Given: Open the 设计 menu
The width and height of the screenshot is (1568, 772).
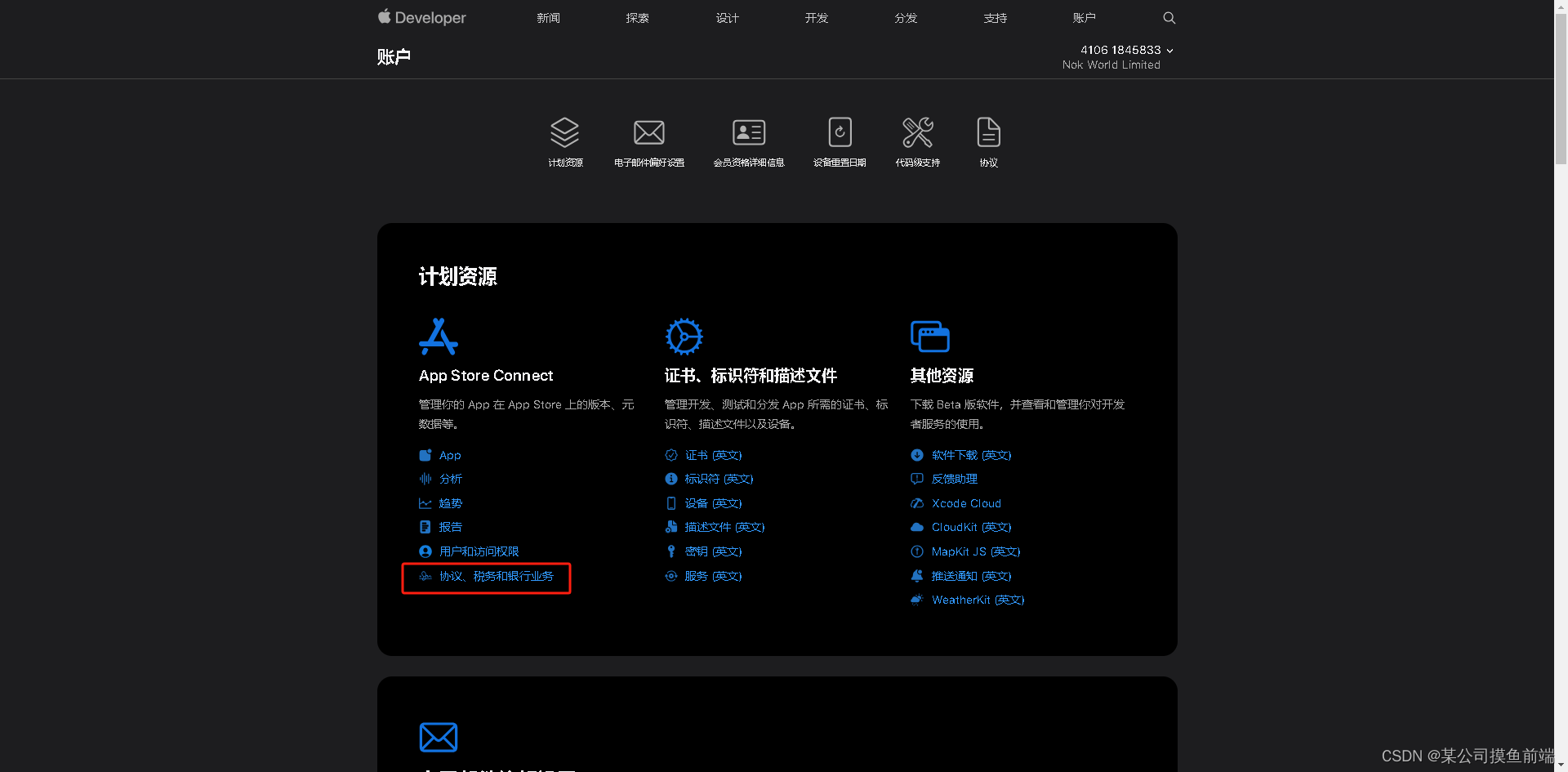Looking at the screenshot, I should [727, 18].
